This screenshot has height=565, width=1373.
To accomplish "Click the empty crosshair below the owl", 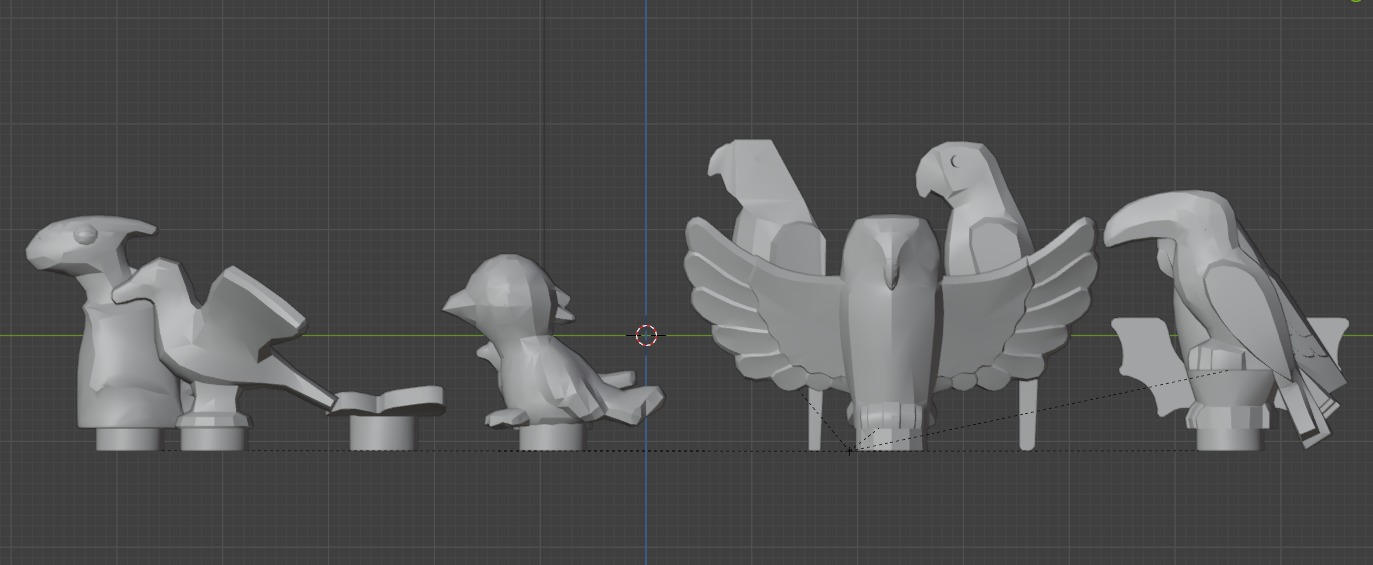I will (849, 451).
